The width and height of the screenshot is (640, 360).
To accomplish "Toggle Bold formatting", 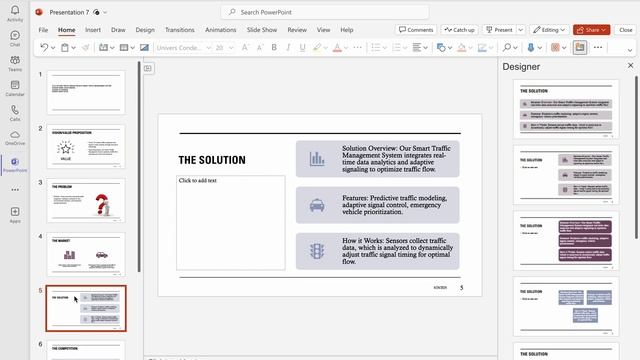I will [x=274, y=48].
